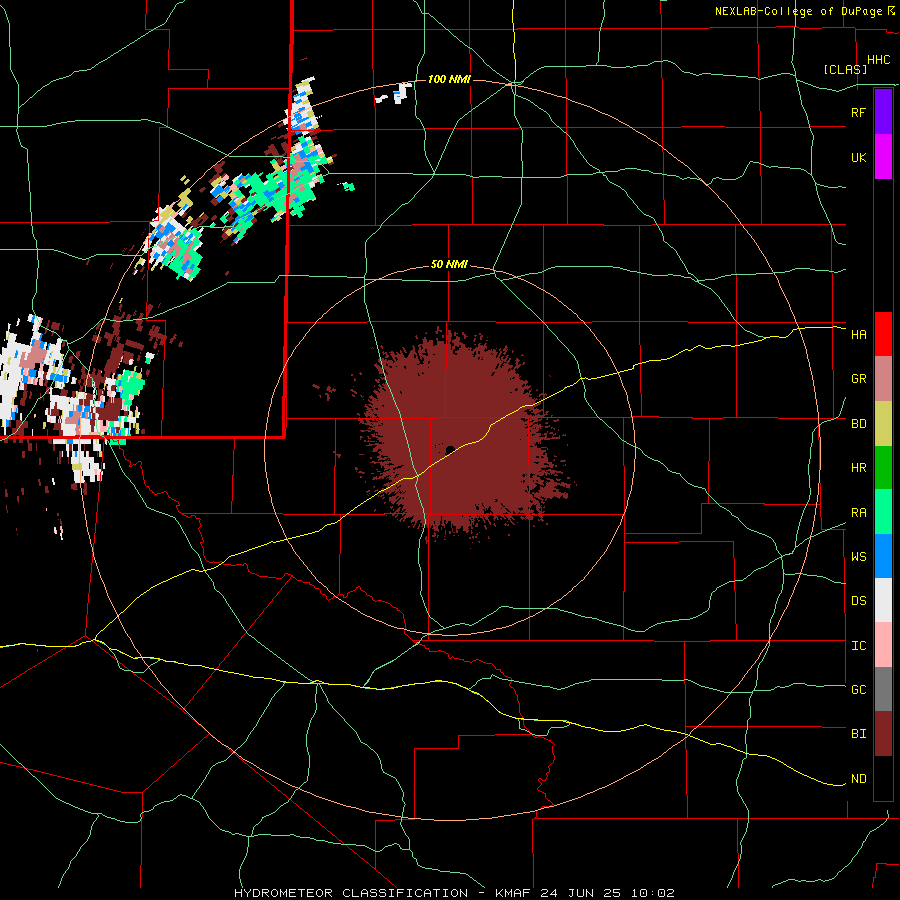
Task: Click the IC legend label
Action: click(858, 646)
